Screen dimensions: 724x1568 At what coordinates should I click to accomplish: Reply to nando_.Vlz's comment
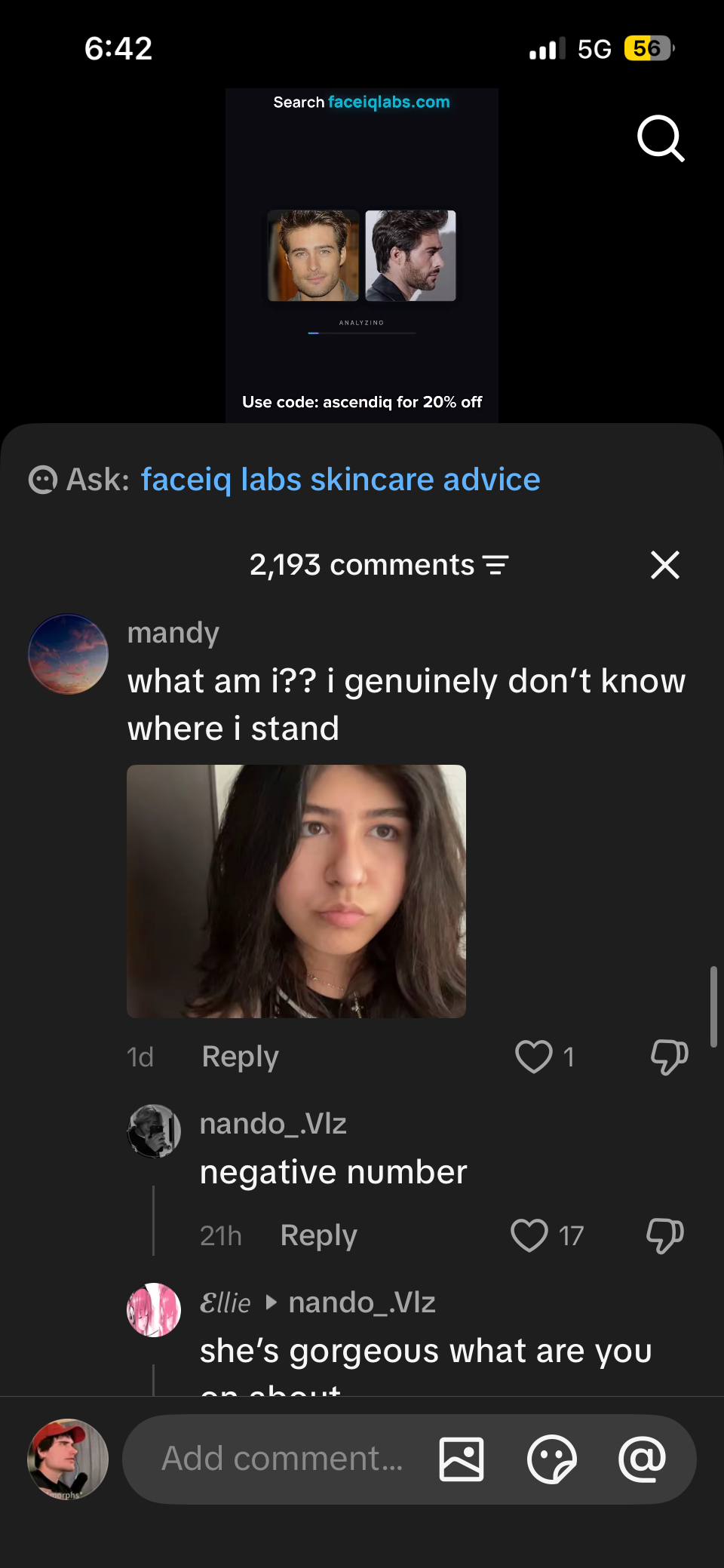(318, 1235)
